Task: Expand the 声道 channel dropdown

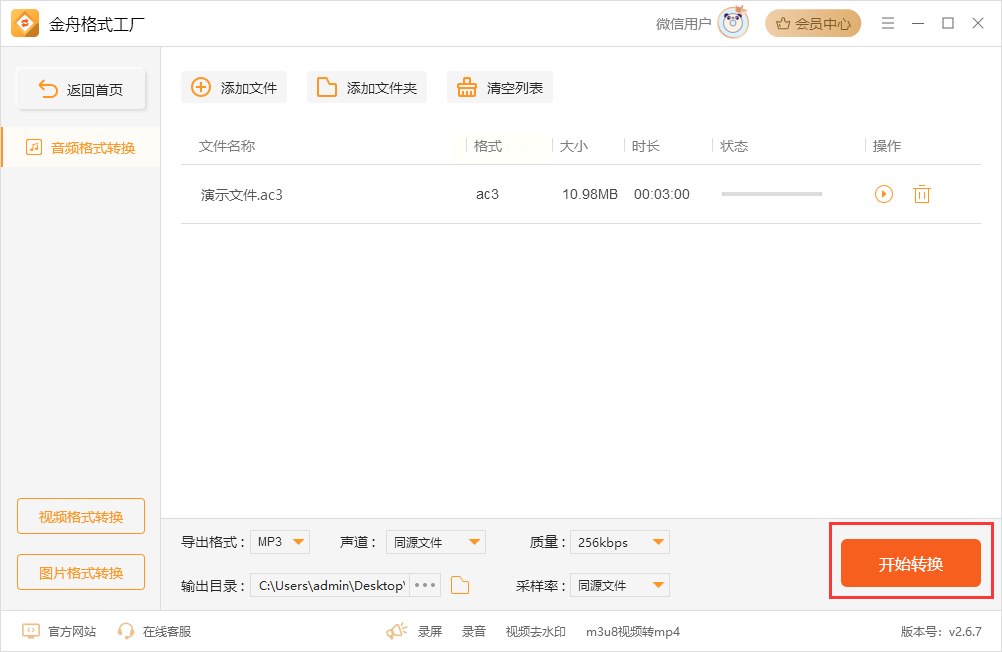Action: point(435,542)
